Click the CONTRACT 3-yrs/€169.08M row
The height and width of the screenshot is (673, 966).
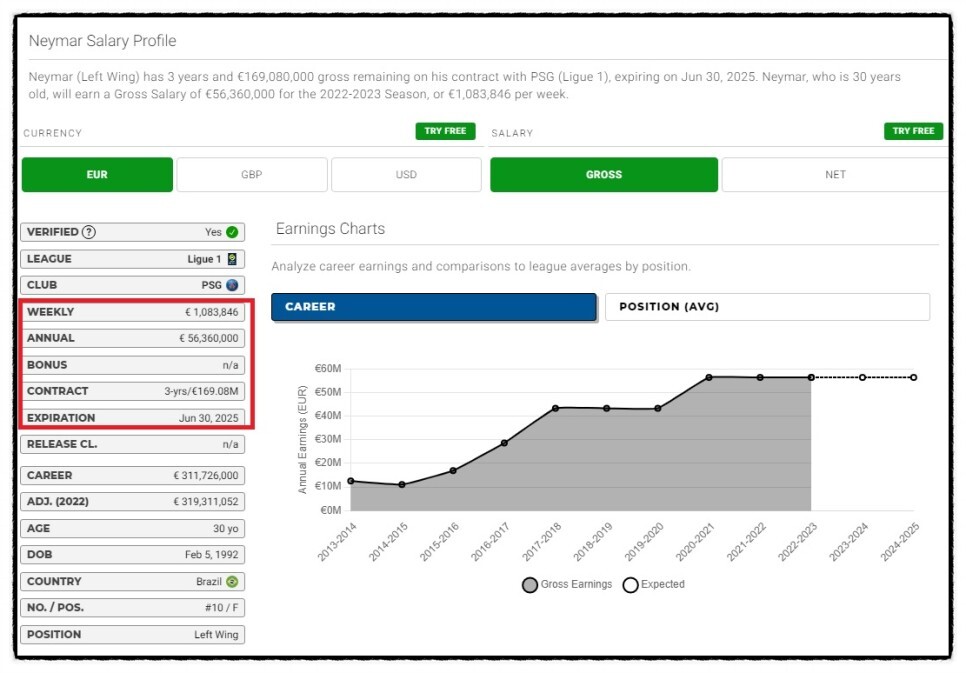[x=132, y=391]
